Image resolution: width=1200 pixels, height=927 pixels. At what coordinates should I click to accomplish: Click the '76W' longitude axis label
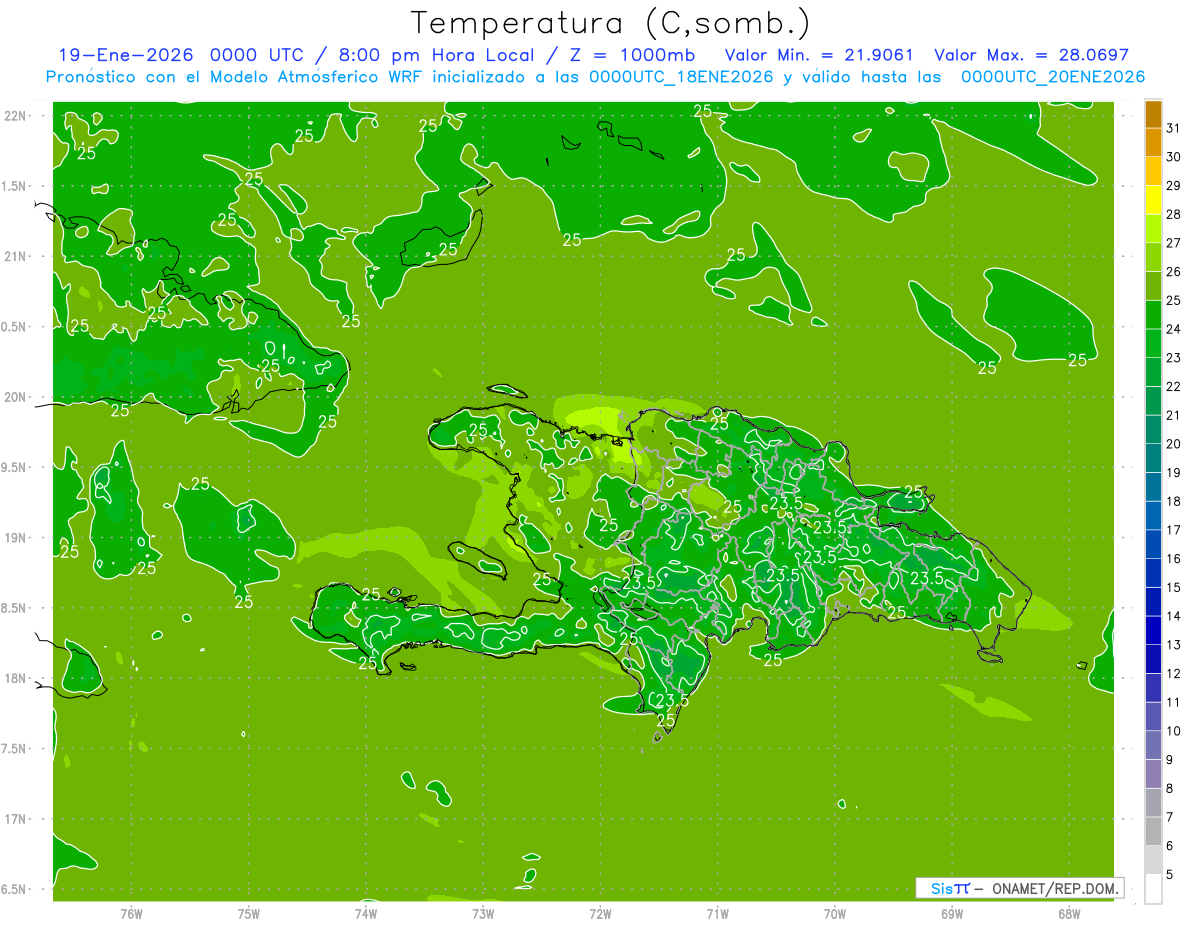[131, 913]
